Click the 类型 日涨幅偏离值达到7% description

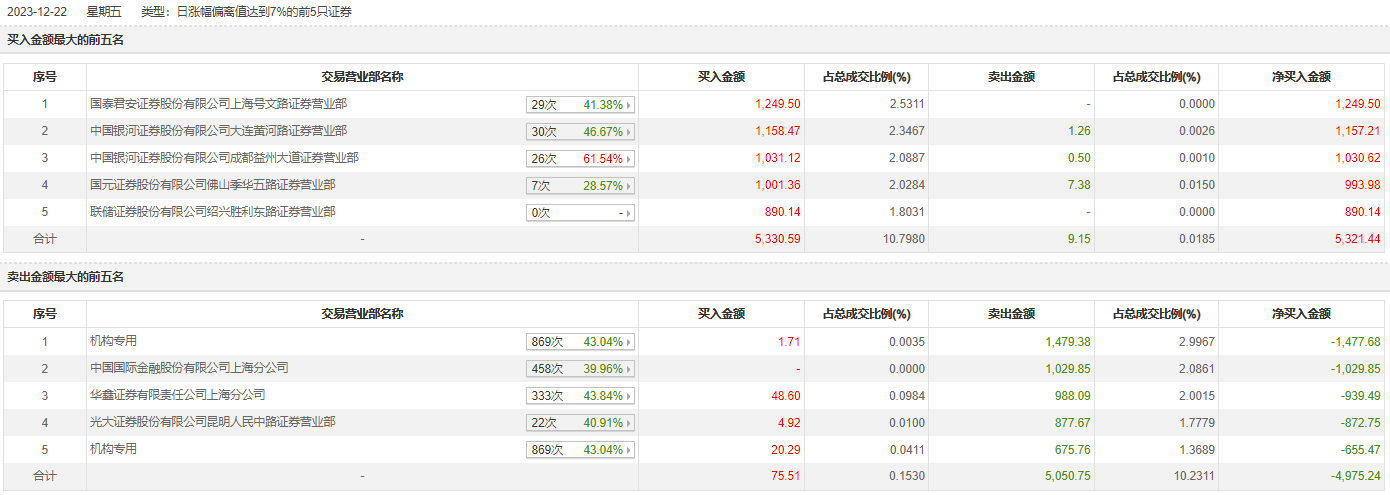click(x=246, y=12)
